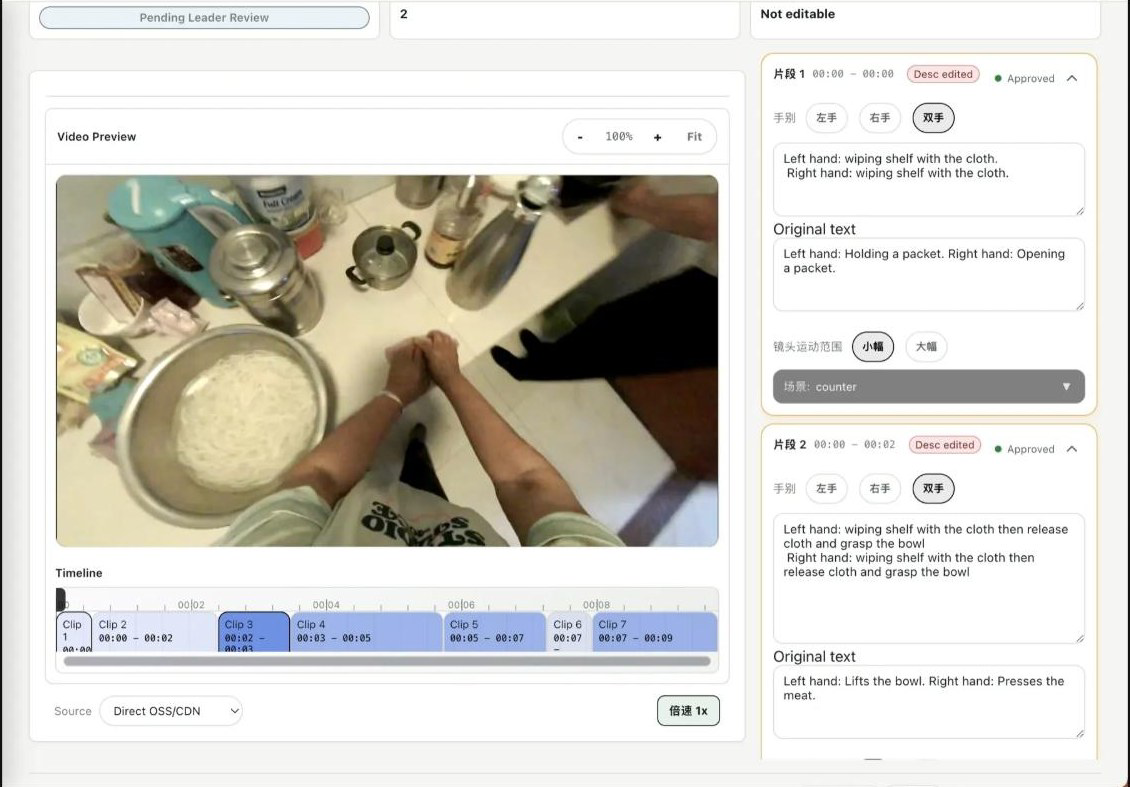Screen dimensions: 1130x787
Task: Edit the 片段 2 description text box
Action: coord(928,578)
